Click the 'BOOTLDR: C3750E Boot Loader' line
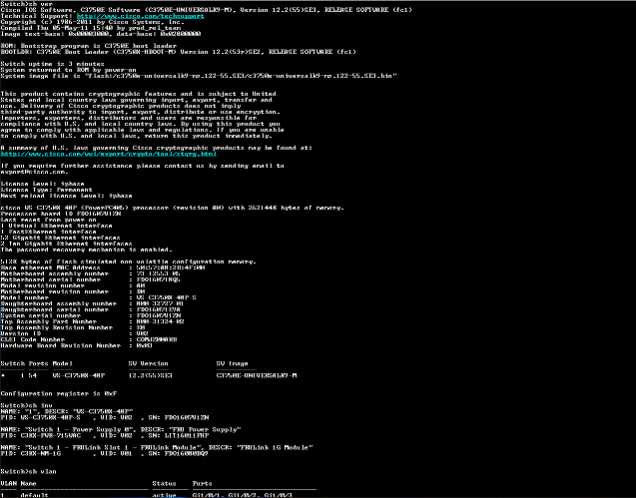The image size is (636, 498). (x=178, y=52)
